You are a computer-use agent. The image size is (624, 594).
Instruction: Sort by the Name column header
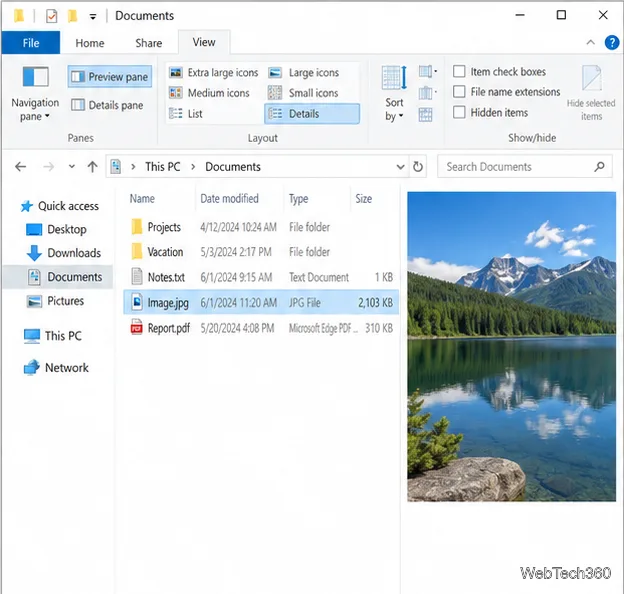click(x=142, y=198)
